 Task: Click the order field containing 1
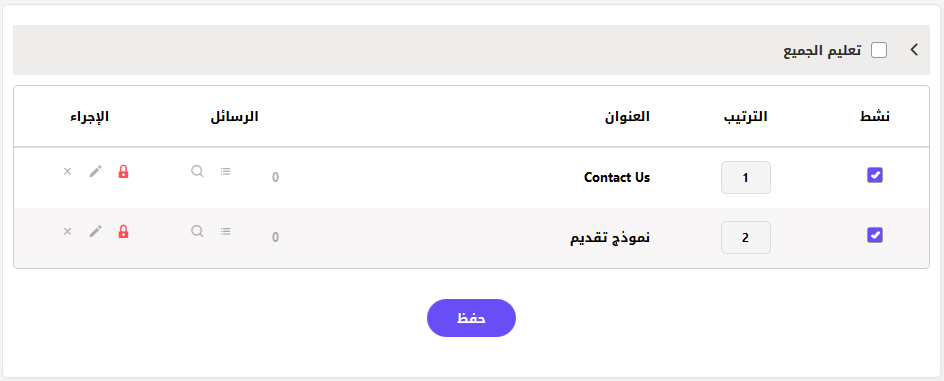(x=746, y=178)
